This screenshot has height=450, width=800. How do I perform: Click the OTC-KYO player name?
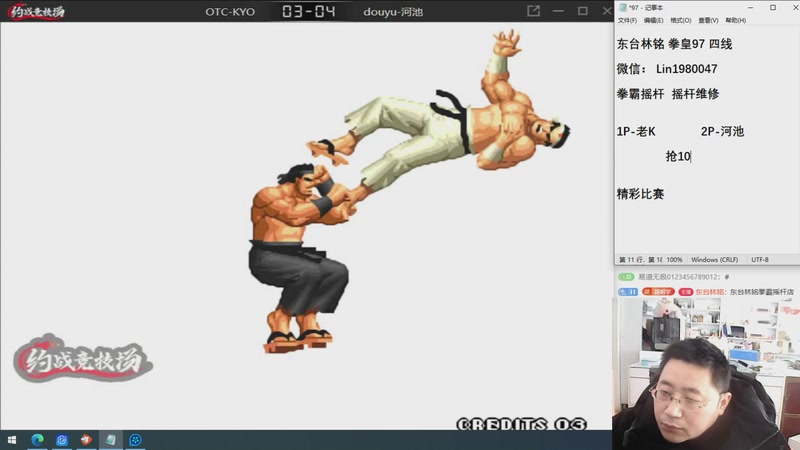(230, 12)
